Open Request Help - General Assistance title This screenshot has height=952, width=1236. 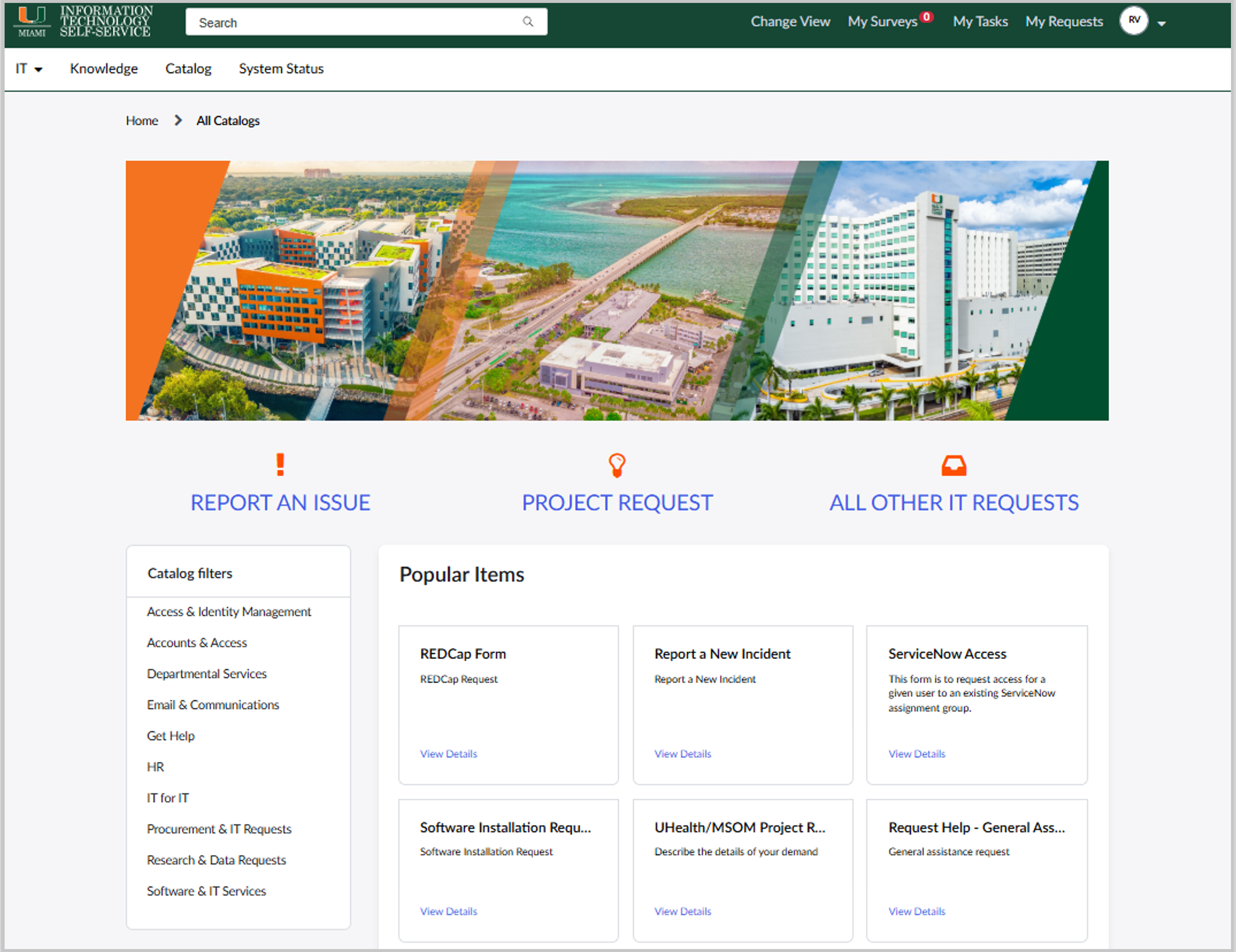tap(976, 827)
